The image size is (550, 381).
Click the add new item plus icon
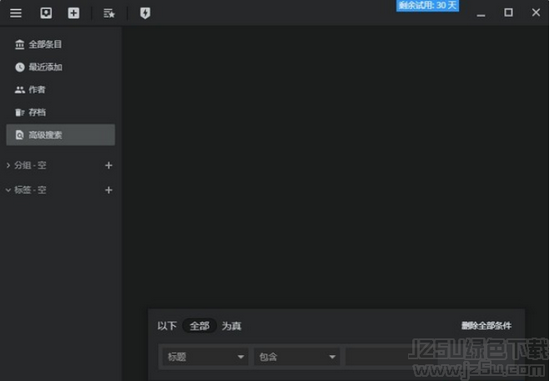(73, 13)
